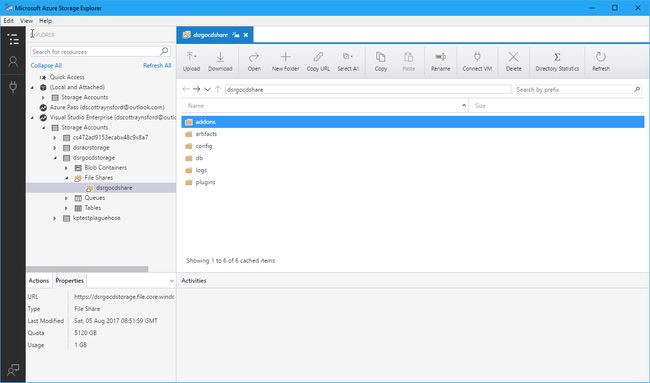This screenshot has height=383, width=650.
Task: Click the search icon in resources box
Action: click(x=164, y=51)
